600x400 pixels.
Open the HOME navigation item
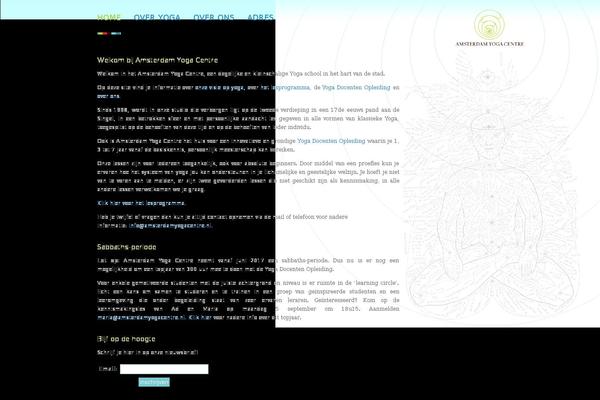109,18
